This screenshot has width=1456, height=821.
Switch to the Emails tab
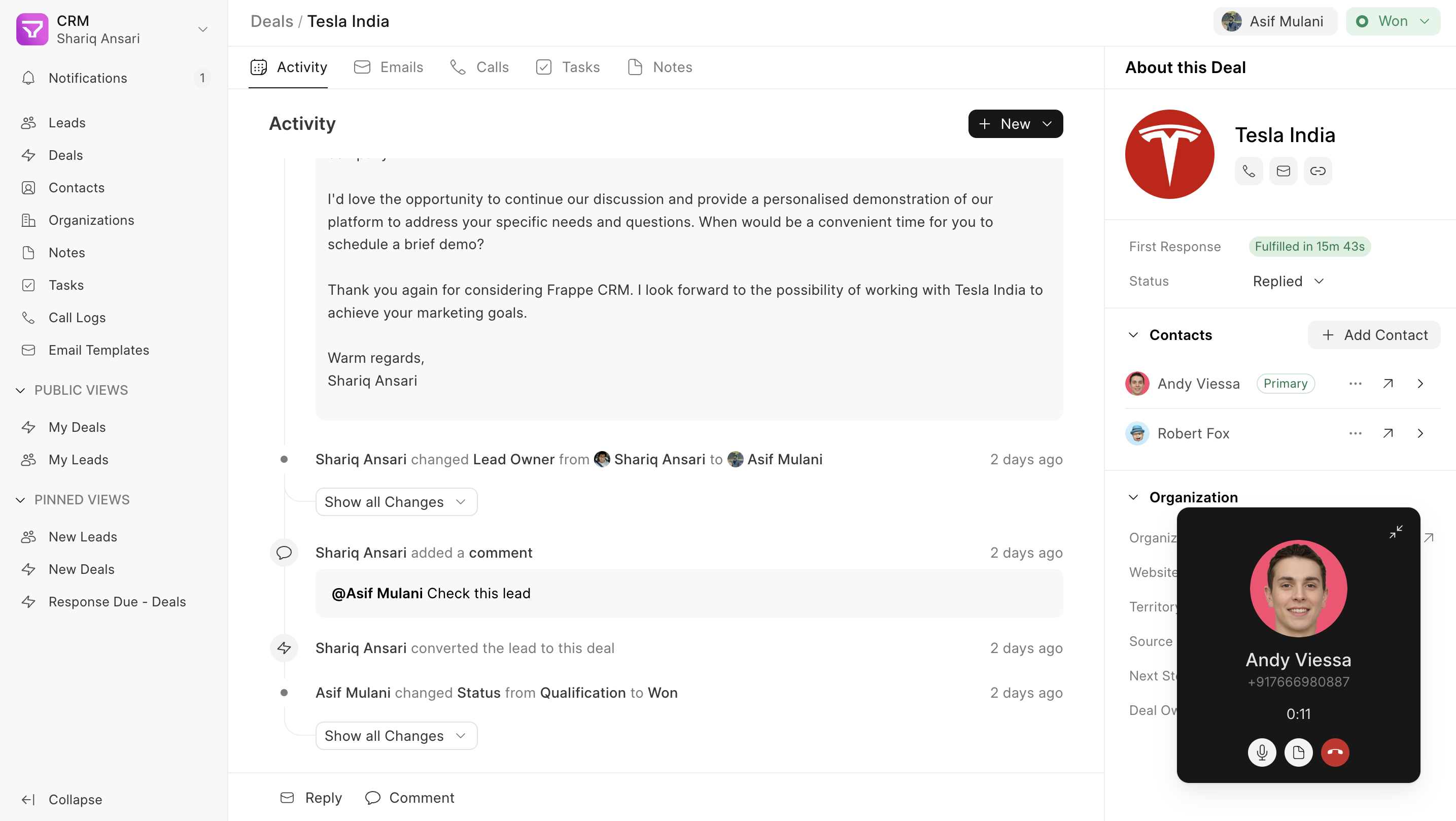pos(388,67)
